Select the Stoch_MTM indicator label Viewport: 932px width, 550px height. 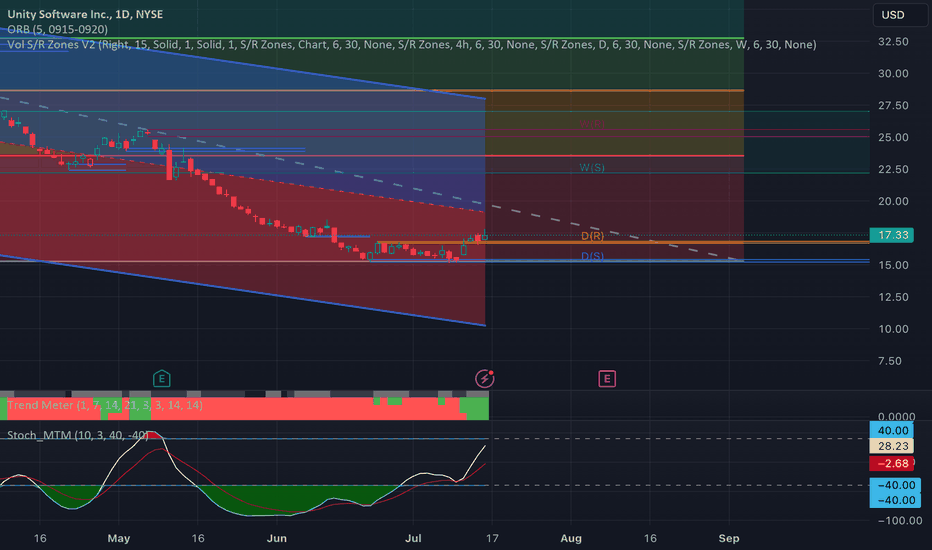coord(77,435)
